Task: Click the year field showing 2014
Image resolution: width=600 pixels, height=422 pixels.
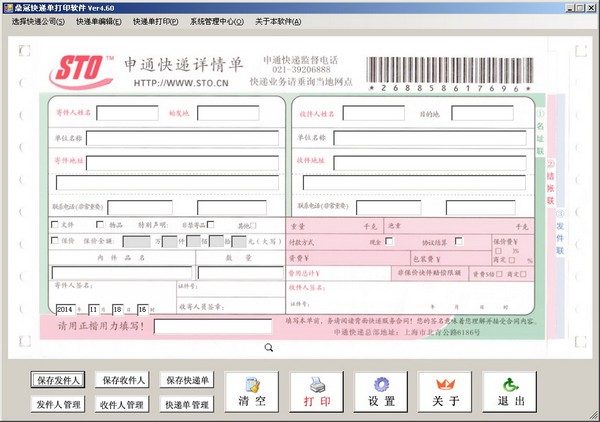Action: (66, 310)
